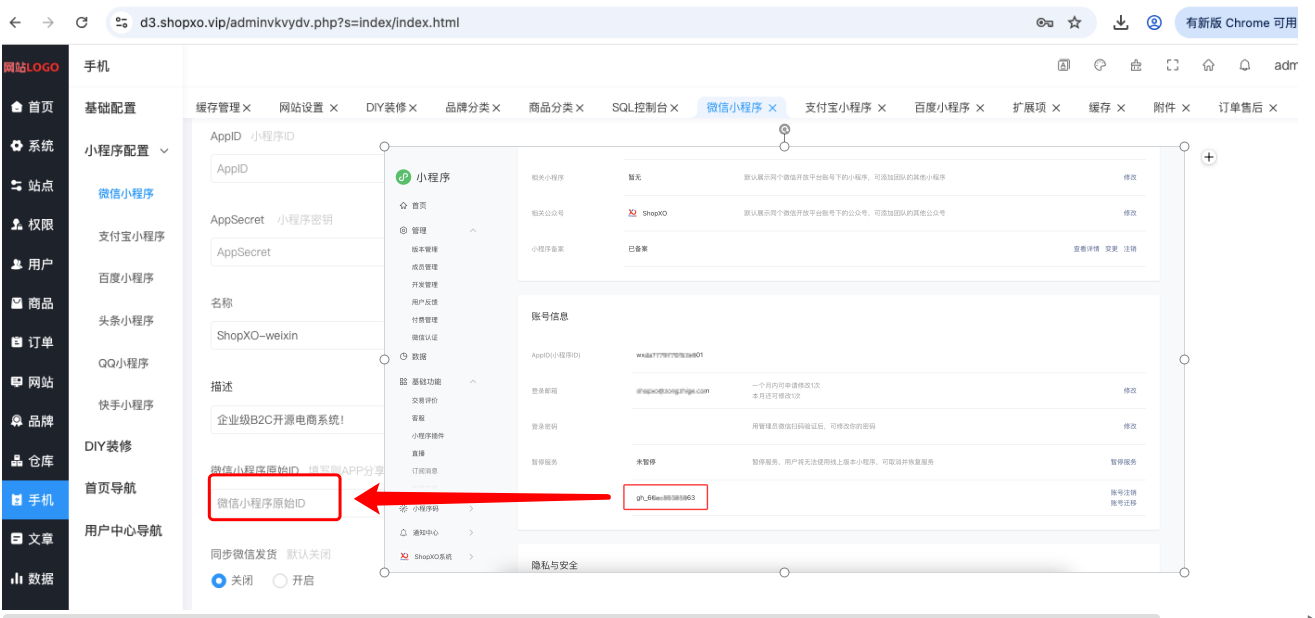Image resolution: width=1315 pixels, height=618 pixels.
Task: Go to the home house icon
Action: 1209,65
